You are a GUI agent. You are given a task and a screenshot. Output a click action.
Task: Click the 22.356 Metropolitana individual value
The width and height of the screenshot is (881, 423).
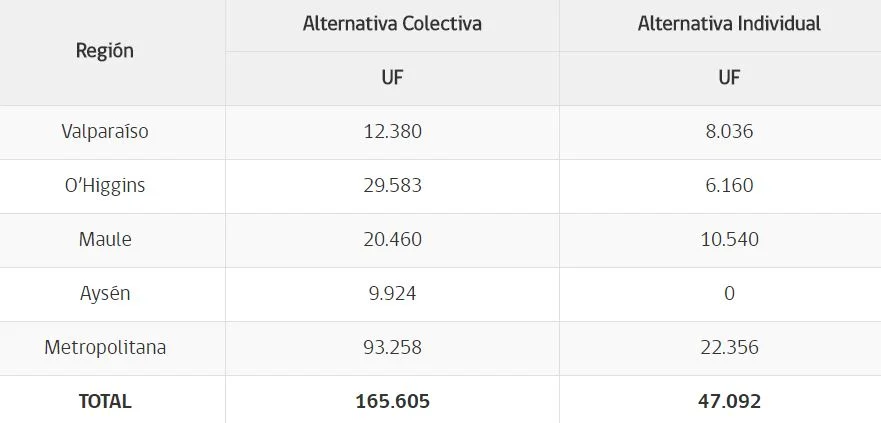point(729,347)
